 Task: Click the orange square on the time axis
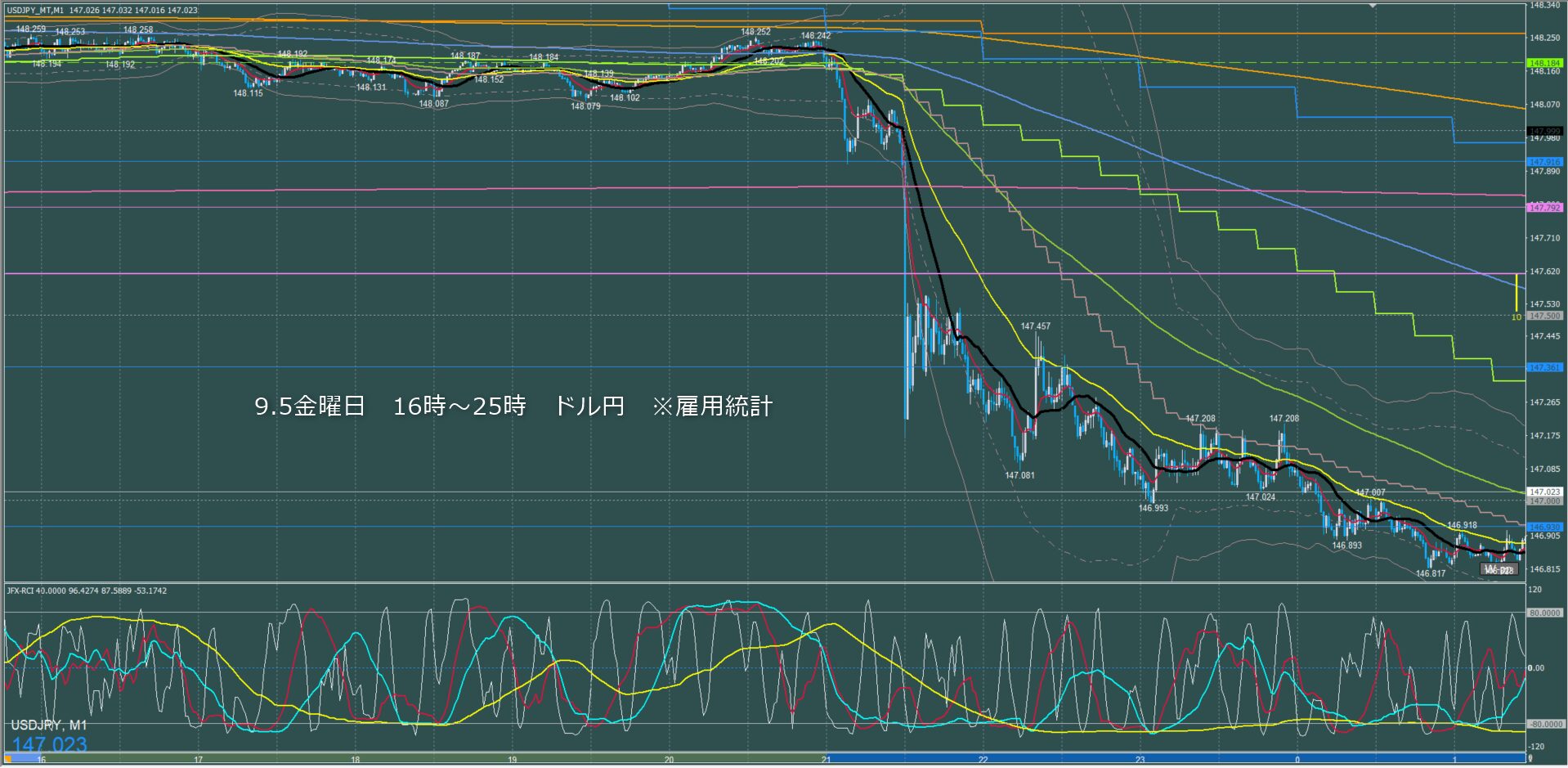pyautogui.click(x=8, y=759)
